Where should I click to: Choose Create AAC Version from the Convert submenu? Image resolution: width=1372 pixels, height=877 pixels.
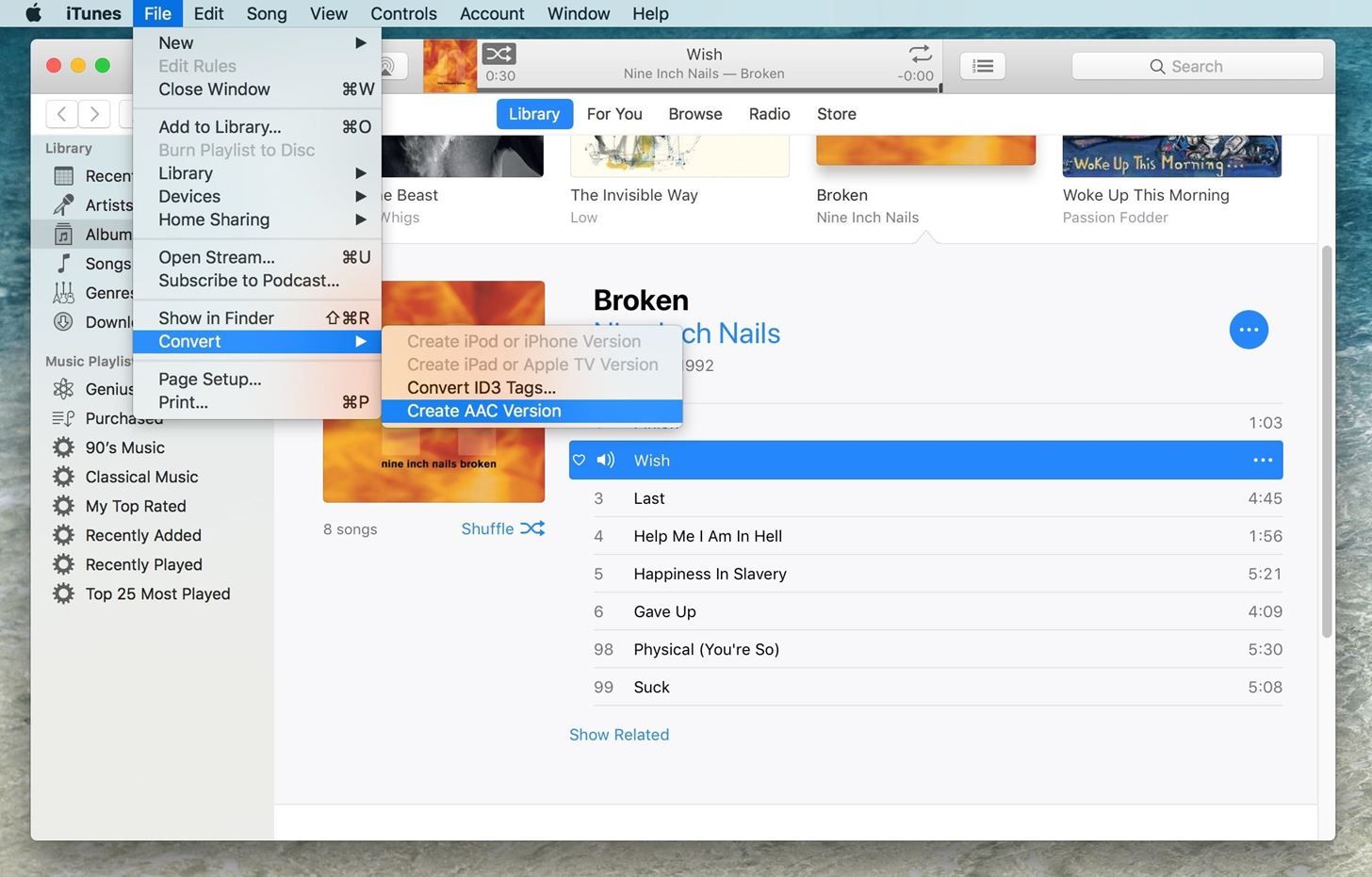pyautogui.click(x=484, y=411)
